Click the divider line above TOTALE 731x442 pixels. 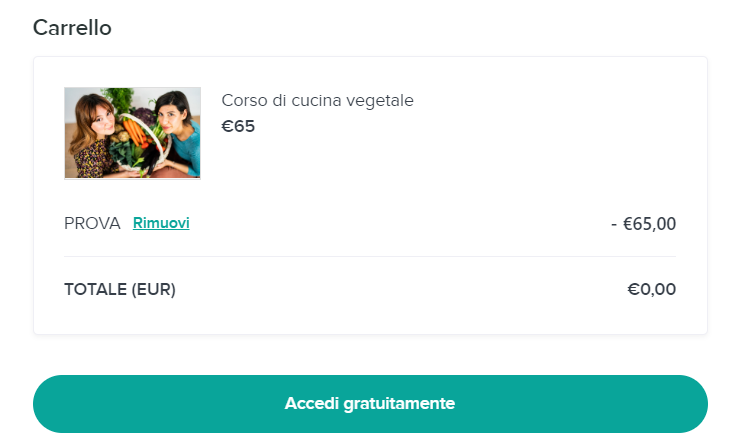[370, 256]
